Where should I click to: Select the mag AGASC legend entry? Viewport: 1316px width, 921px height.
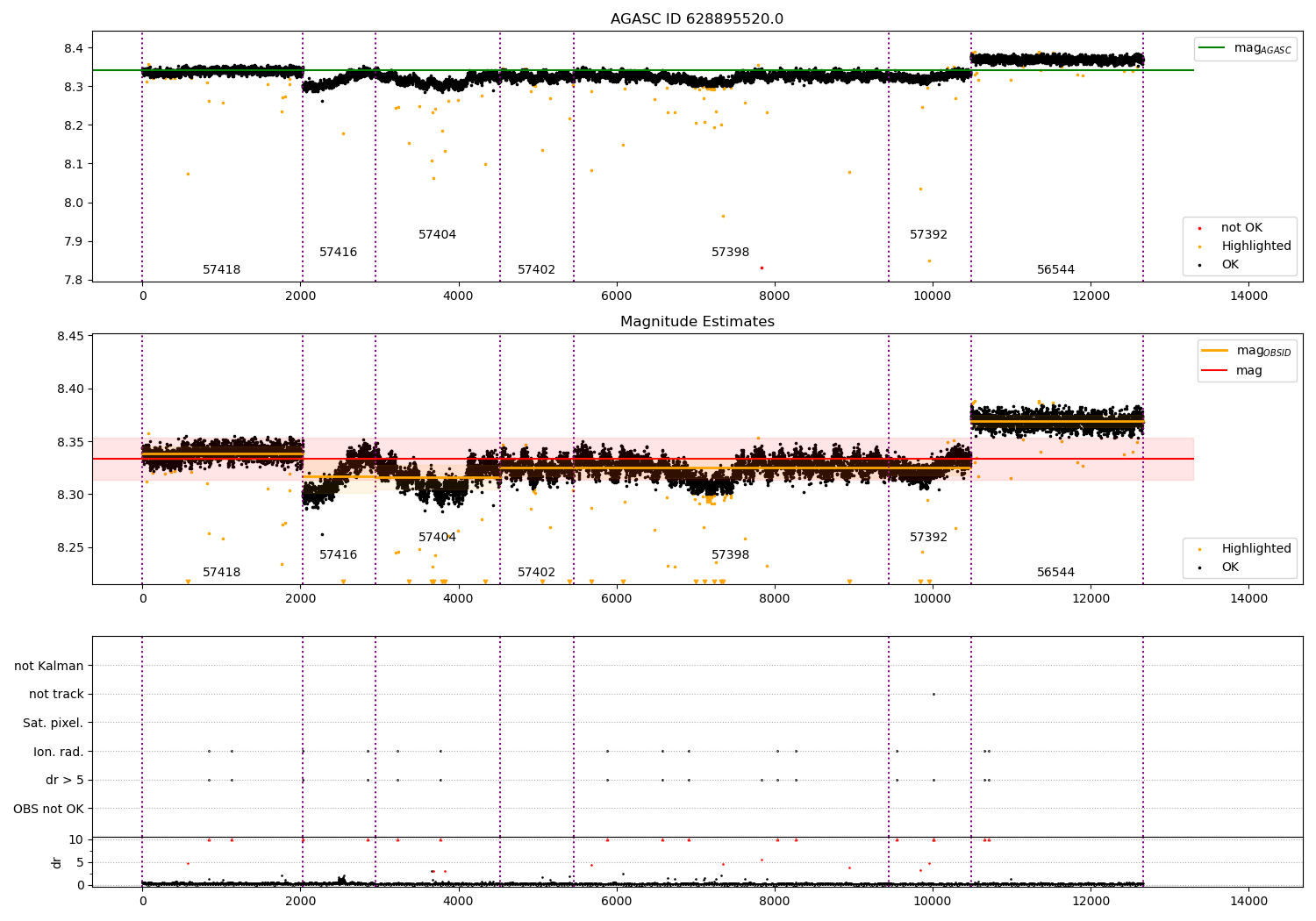click(x=1245, y=48)
